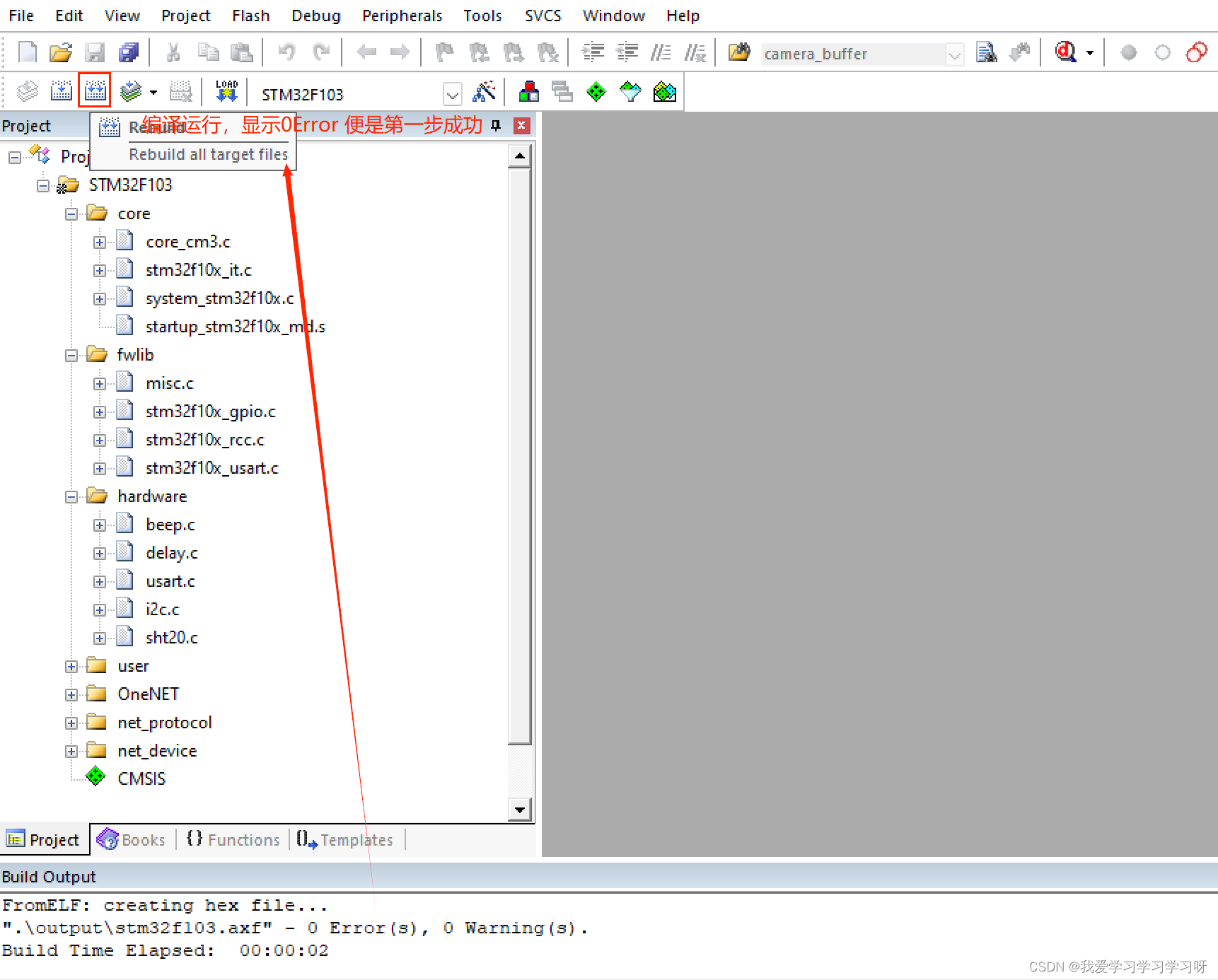Indent selected lines icon
Image resolution: width=1218 pixels, height=980 pixels.
tap(593, 52)
